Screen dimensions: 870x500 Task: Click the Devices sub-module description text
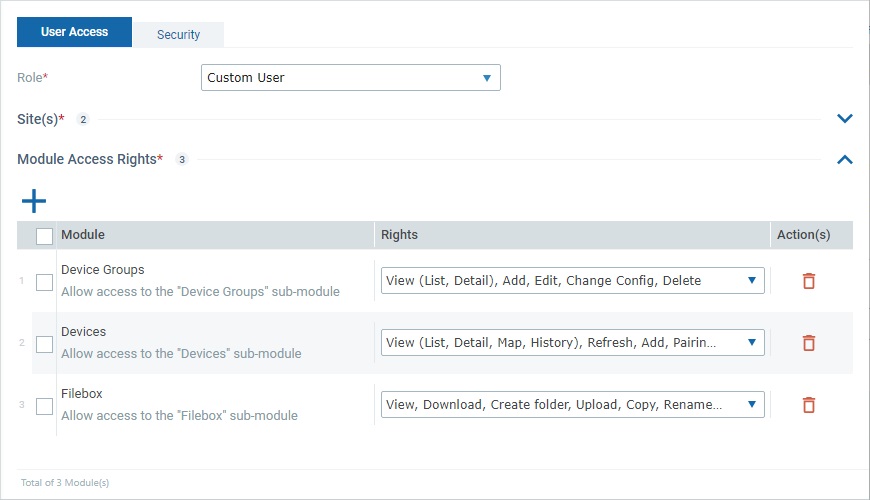pyautogui.click(x=181, y=354)
